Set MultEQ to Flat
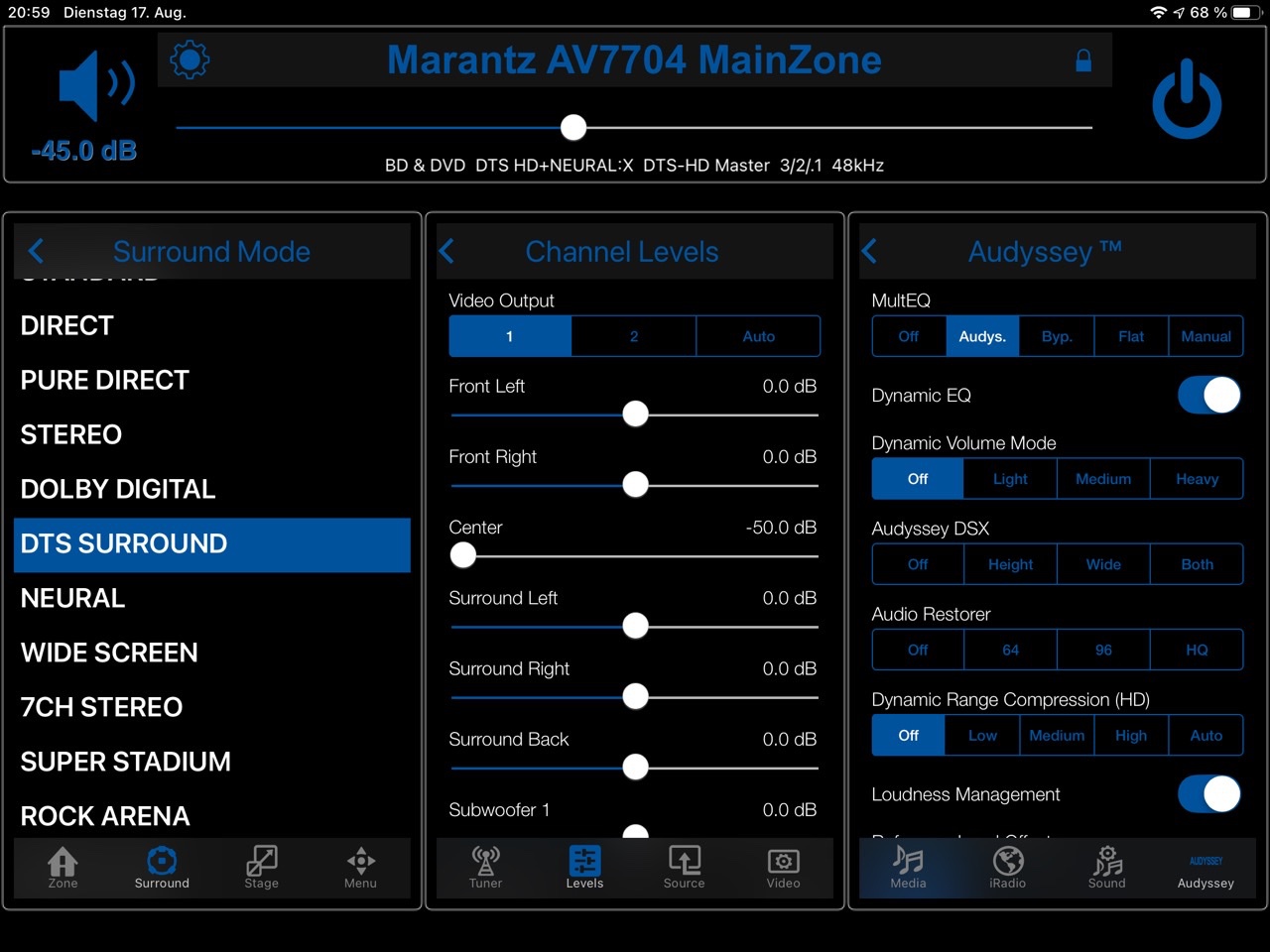 point(1131,336)
